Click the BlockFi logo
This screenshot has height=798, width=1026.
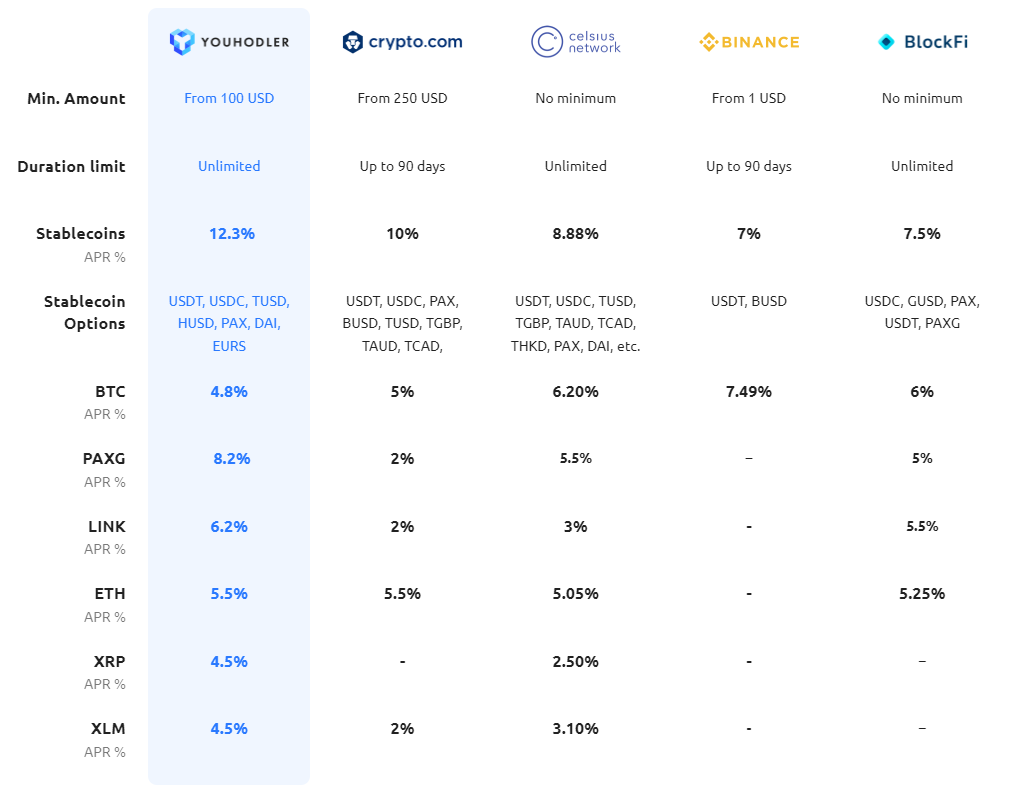tap(923, 42)
